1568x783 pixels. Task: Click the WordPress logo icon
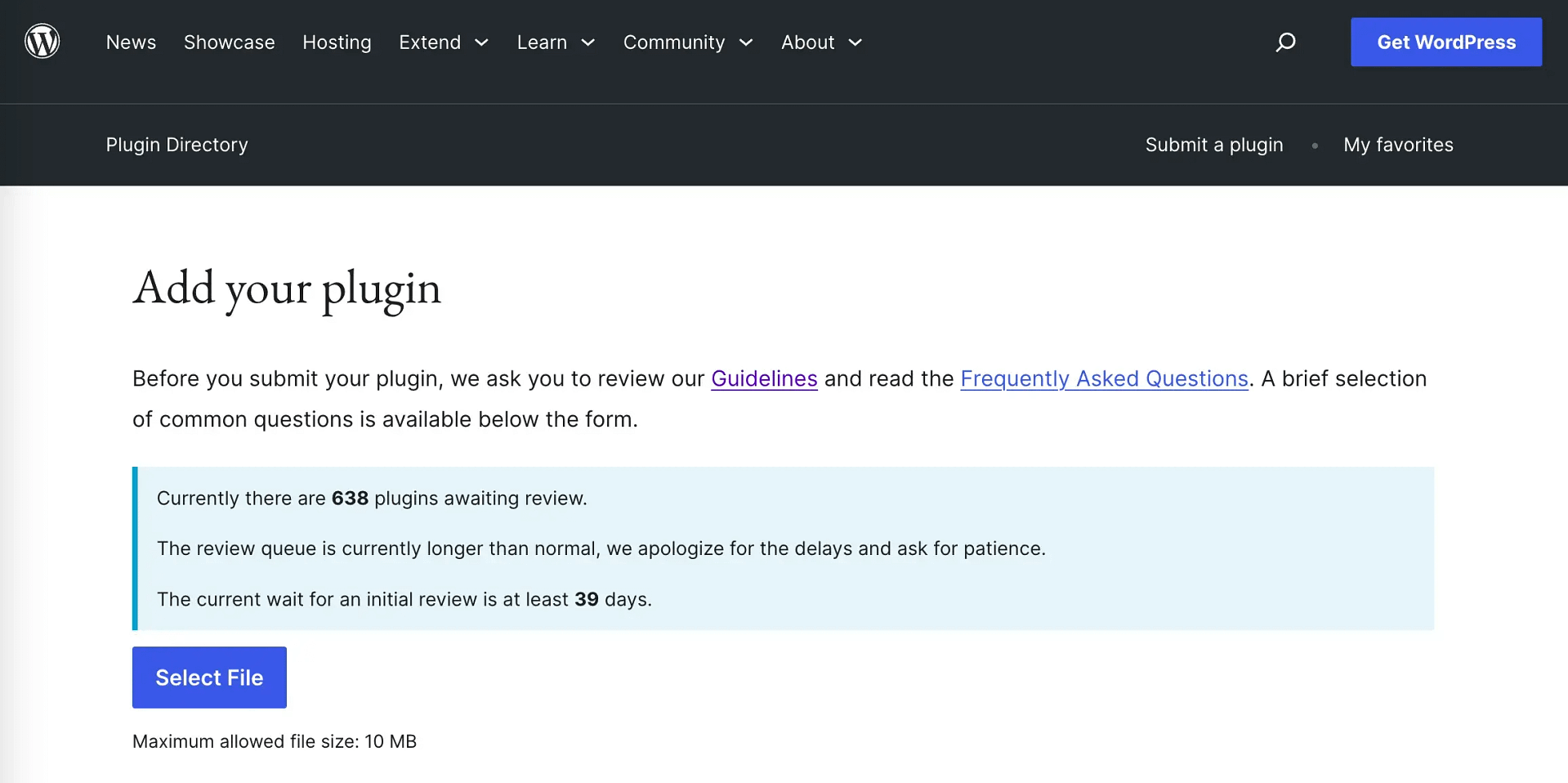point(42,42)
